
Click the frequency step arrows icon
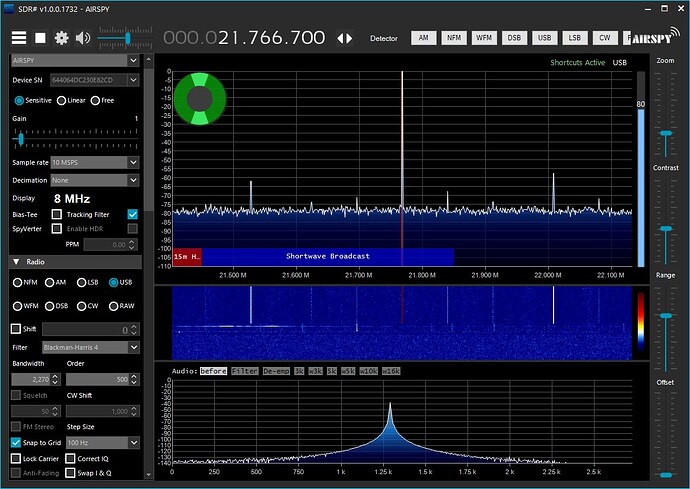[x=344, y=38]
